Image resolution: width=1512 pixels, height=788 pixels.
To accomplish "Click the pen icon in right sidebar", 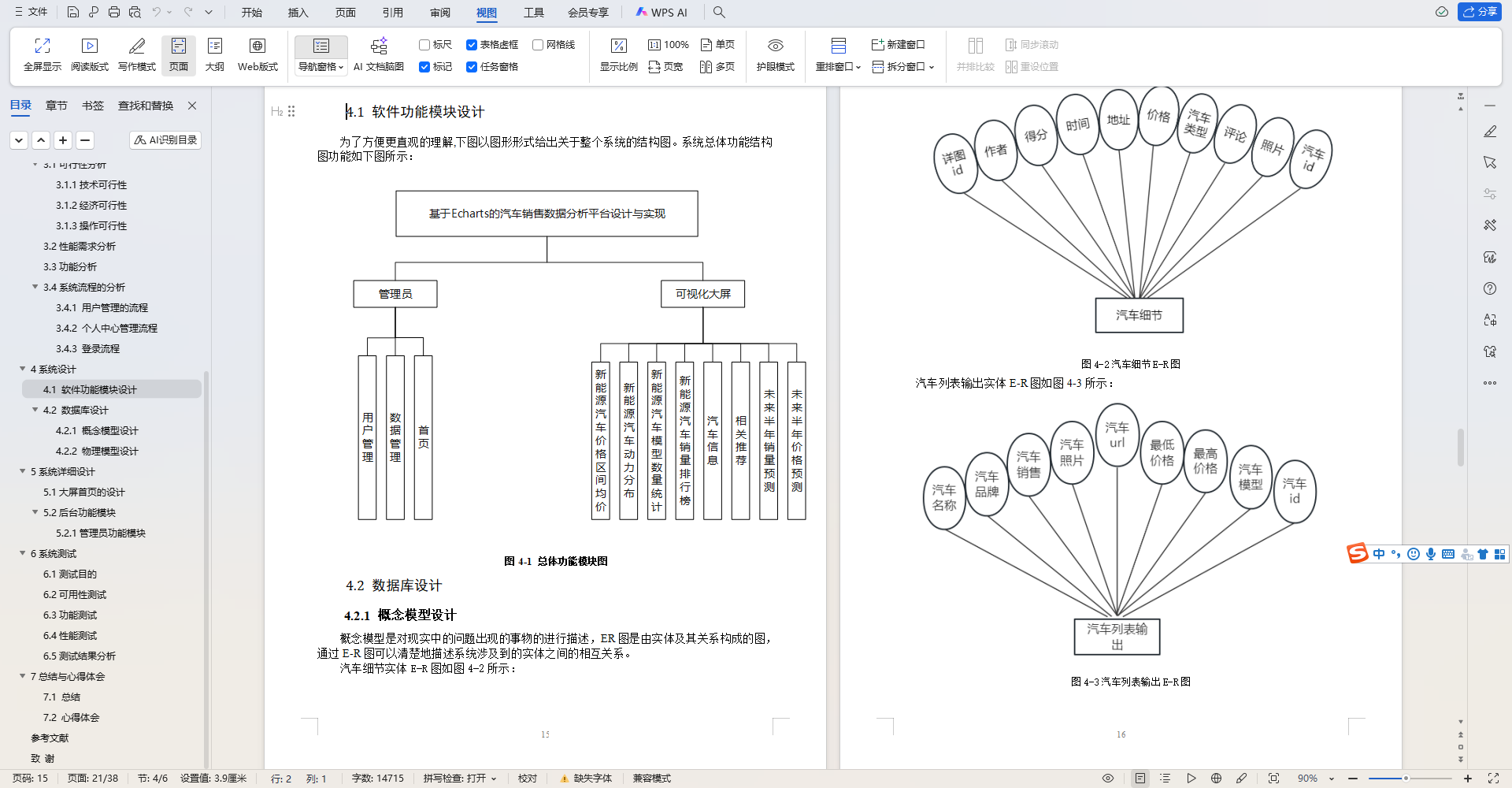I will [x=1490, y=132].
